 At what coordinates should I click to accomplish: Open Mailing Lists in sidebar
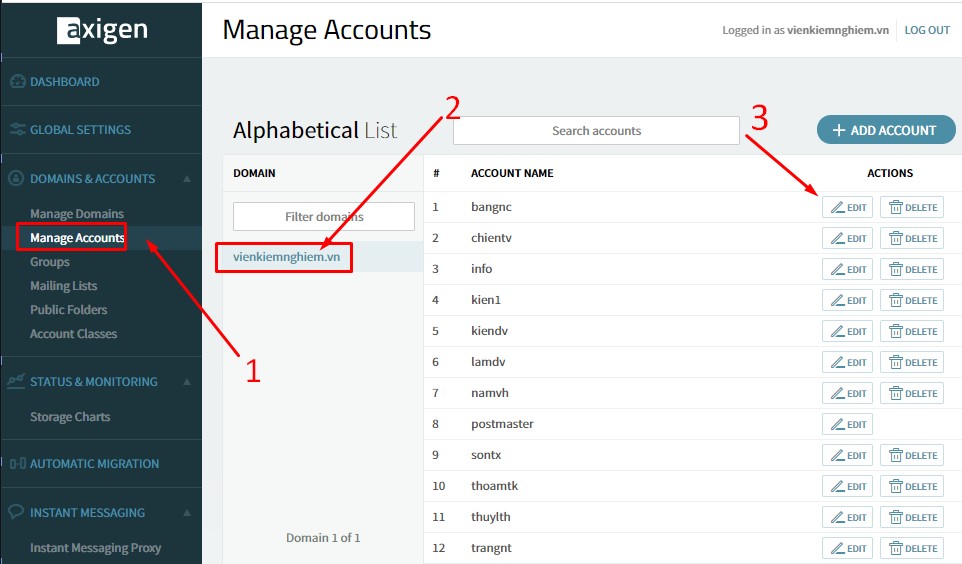point(64,285)
